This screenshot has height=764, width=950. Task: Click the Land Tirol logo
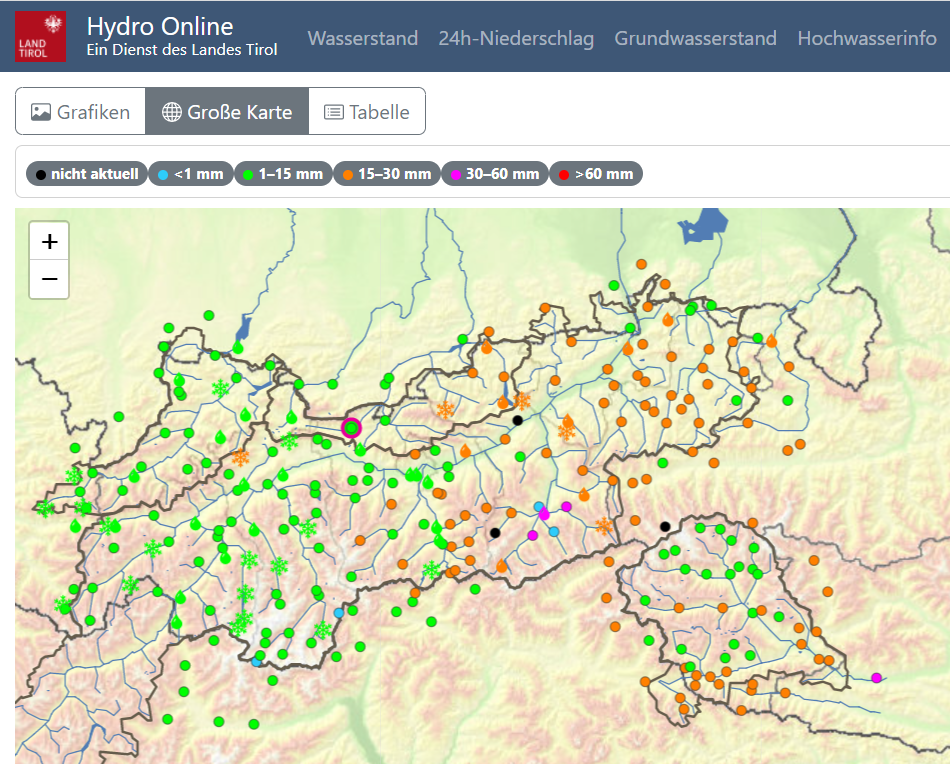coord(41,36)
